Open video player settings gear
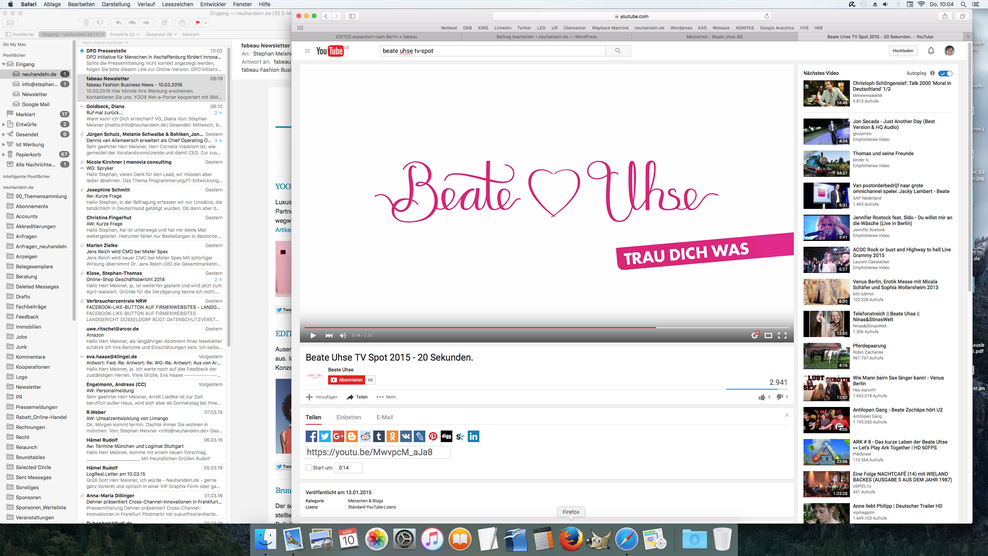 tap(754, 335)
